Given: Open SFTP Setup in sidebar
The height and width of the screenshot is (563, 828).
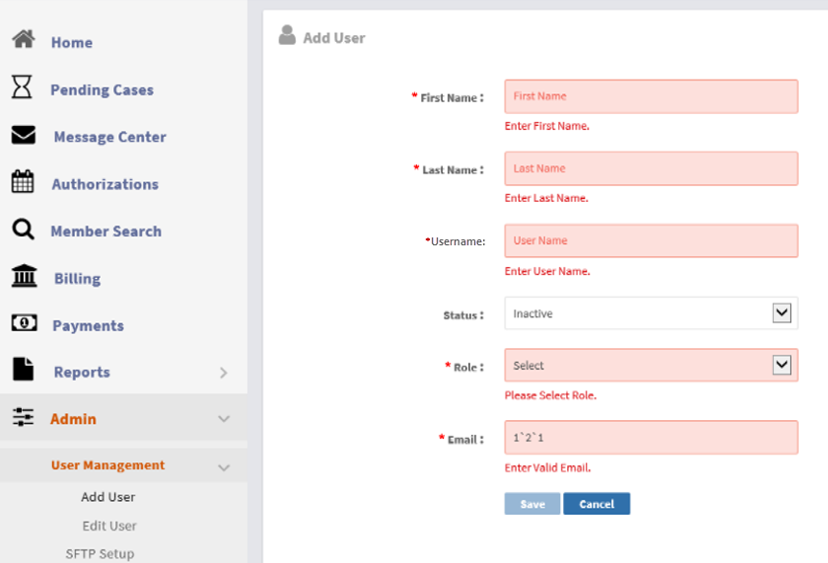Looking at the screenshot, I should (x=100, y=554).
